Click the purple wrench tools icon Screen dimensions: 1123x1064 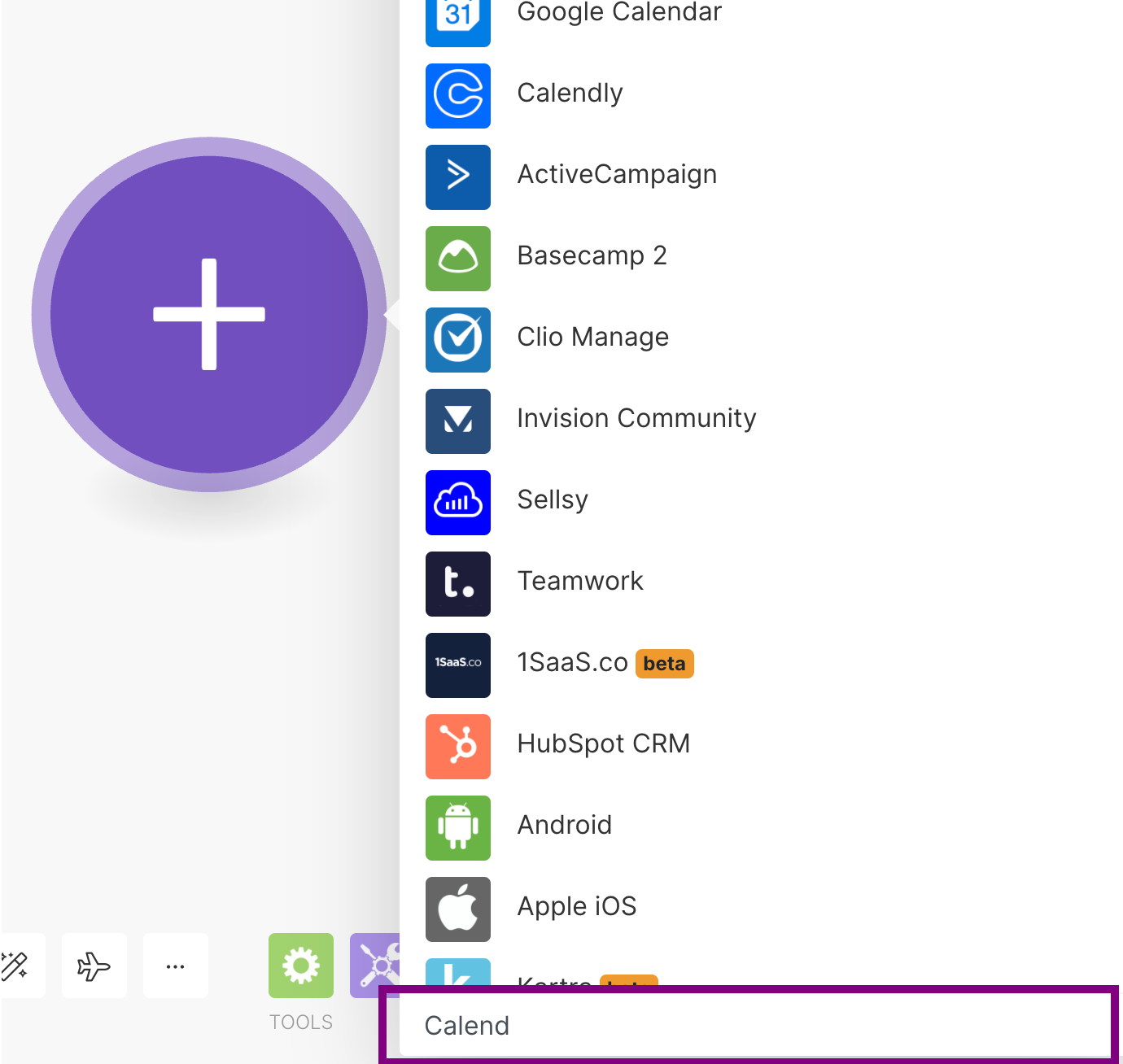point(375,966)
